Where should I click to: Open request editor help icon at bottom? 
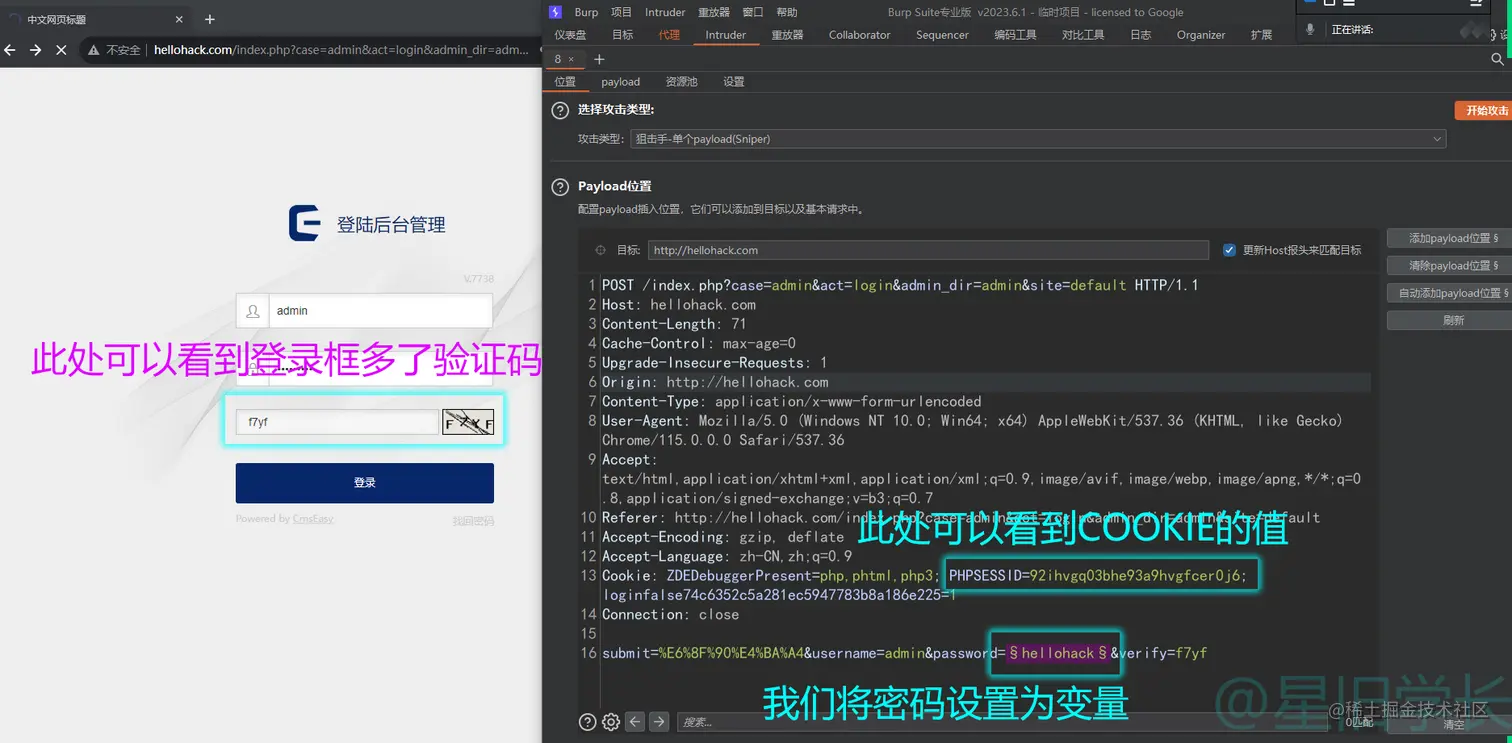point(588,721)
